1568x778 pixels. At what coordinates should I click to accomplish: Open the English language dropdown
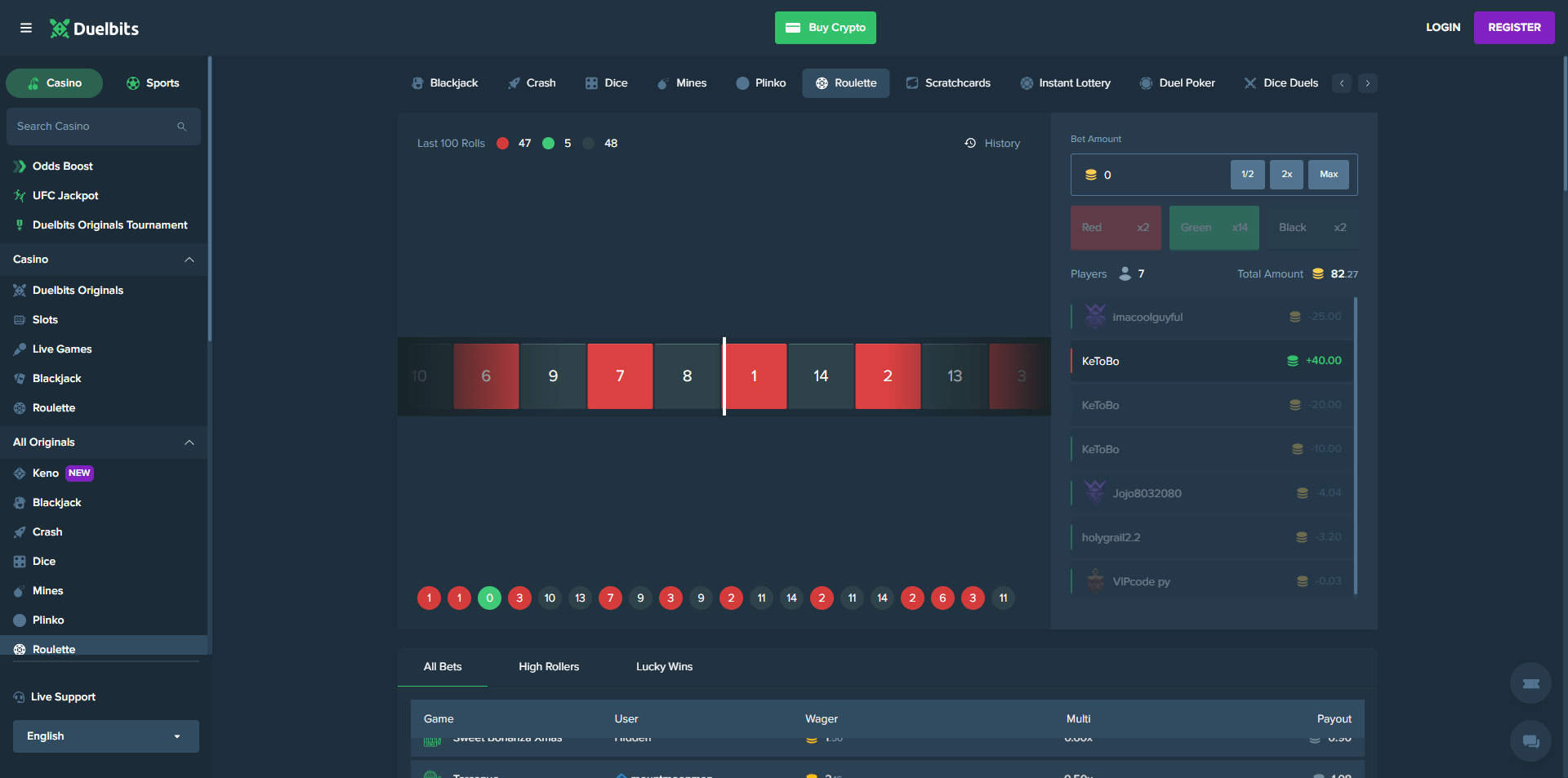click(106, 736)
